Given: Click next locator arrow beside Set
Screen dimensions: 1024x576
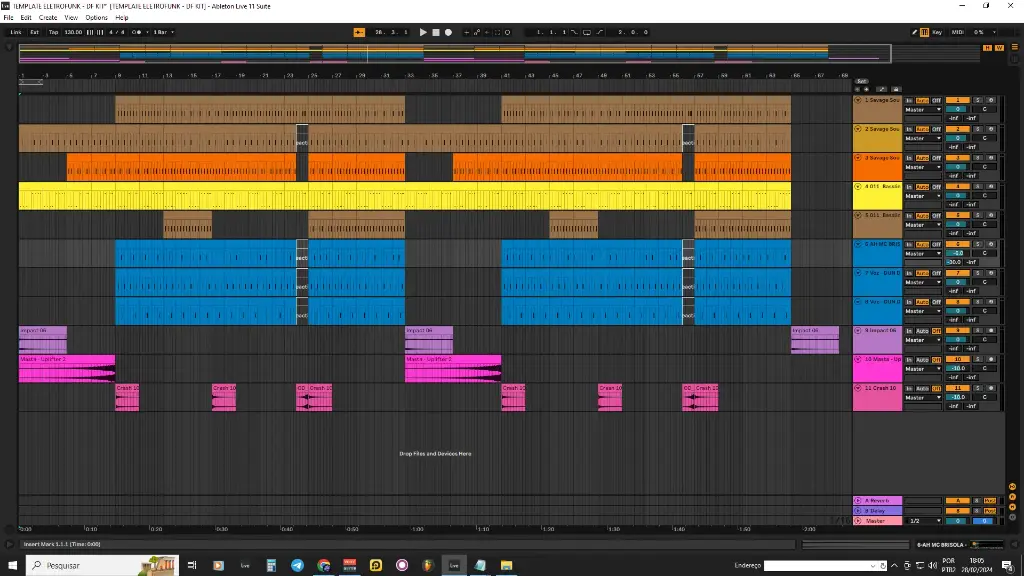Looking at the screenshot, I should tap(867, 89).
